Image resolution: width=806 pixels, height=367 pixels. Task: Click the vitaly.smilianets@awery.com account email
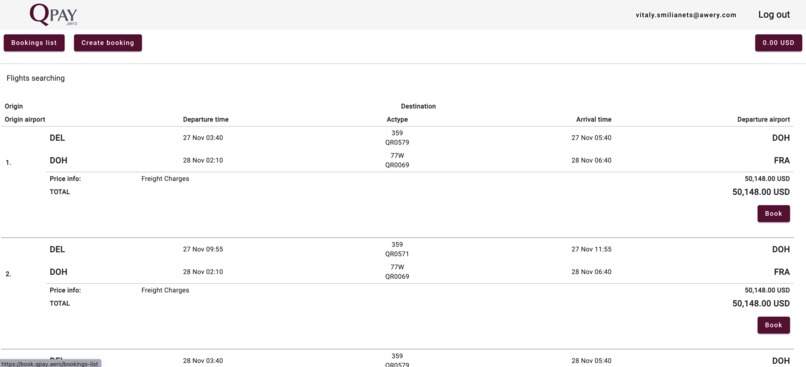point(686,15)
